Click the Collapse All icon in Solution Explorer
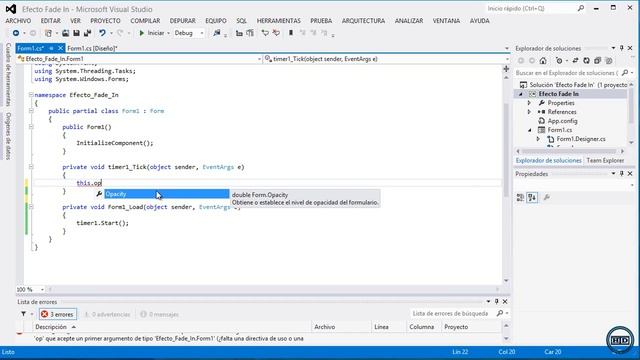This screenshot has height=360, width=640. 598,61
